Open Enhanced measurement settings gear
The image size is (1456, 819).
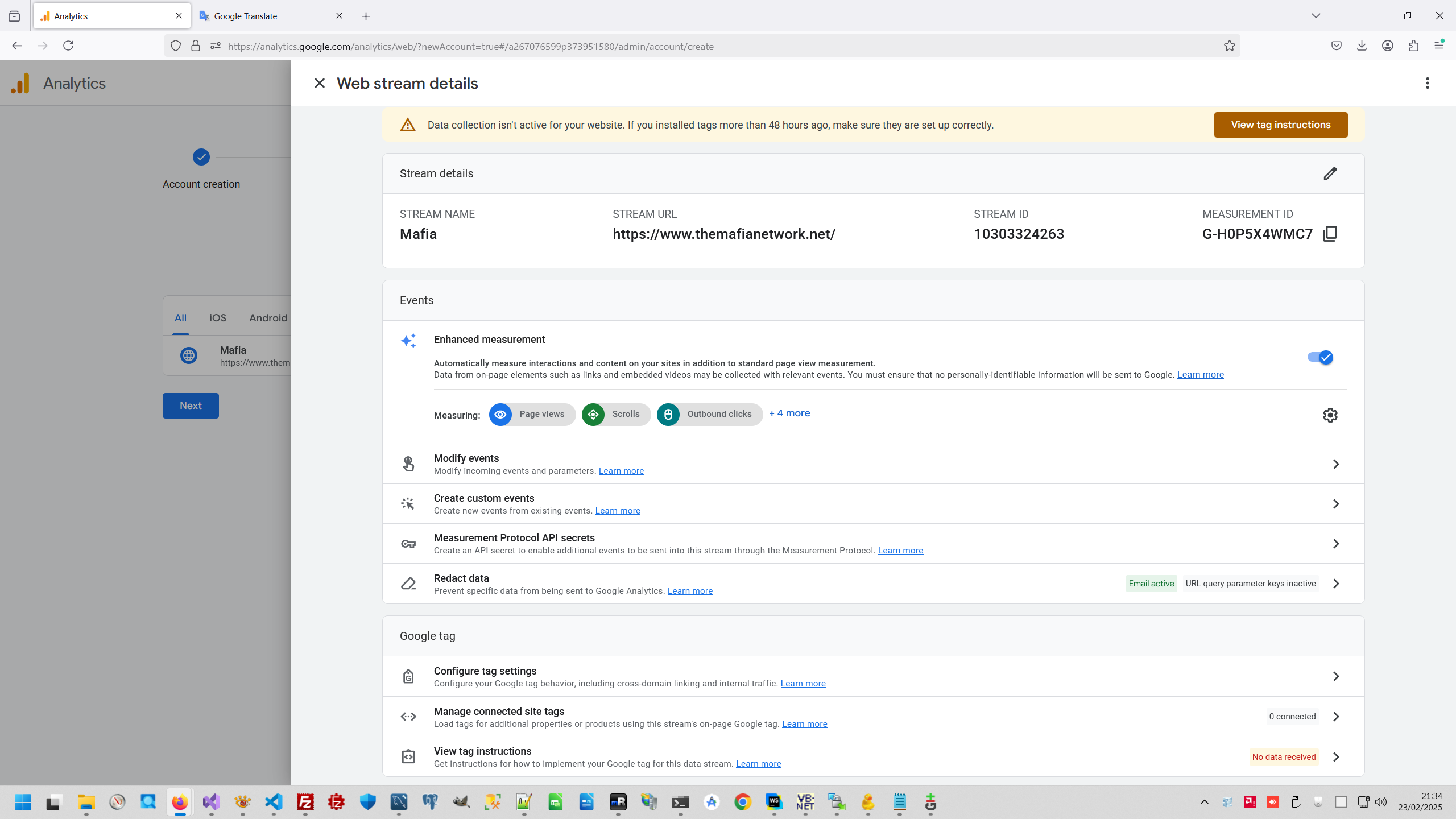[x=1330, y=415]
